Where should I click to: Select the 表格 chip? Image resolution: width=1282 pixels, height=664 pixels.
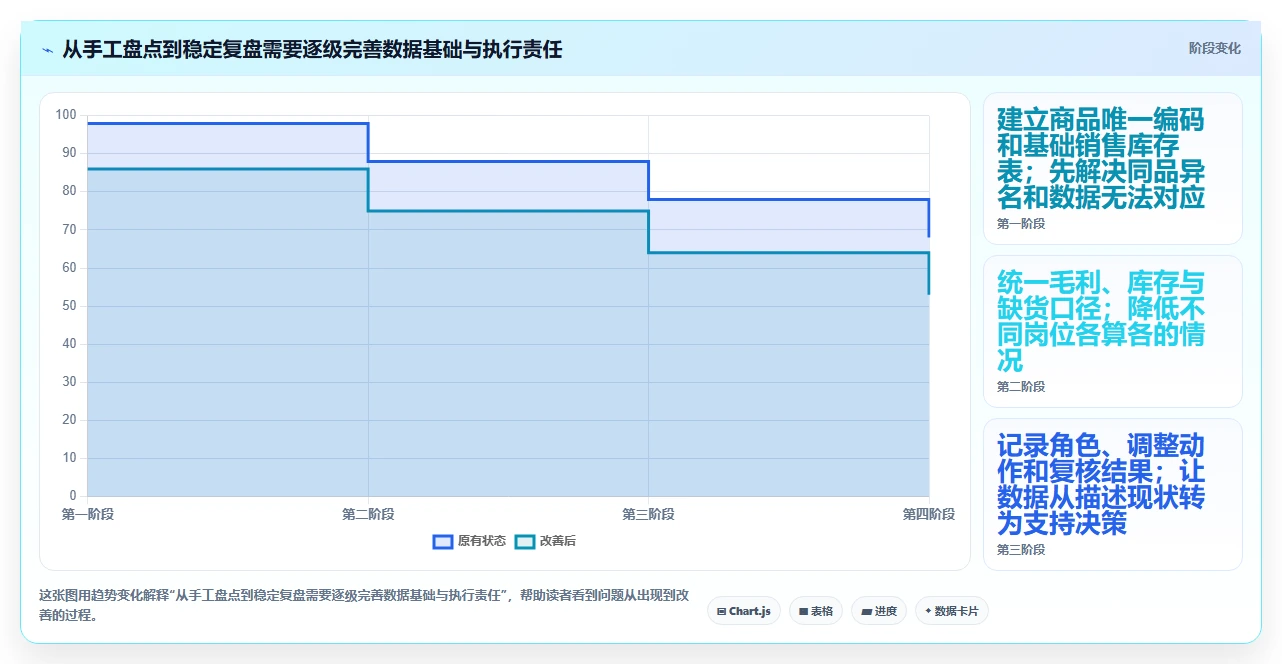[x=816, y=611]
